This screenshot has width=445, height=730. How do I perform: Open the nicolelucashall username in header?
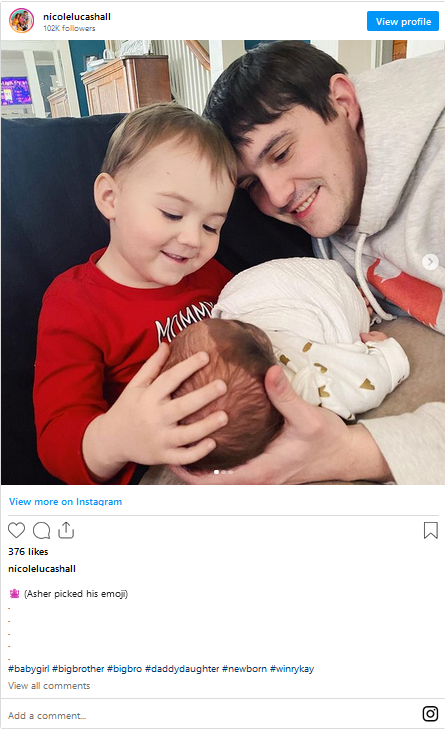tap(77, 17)
